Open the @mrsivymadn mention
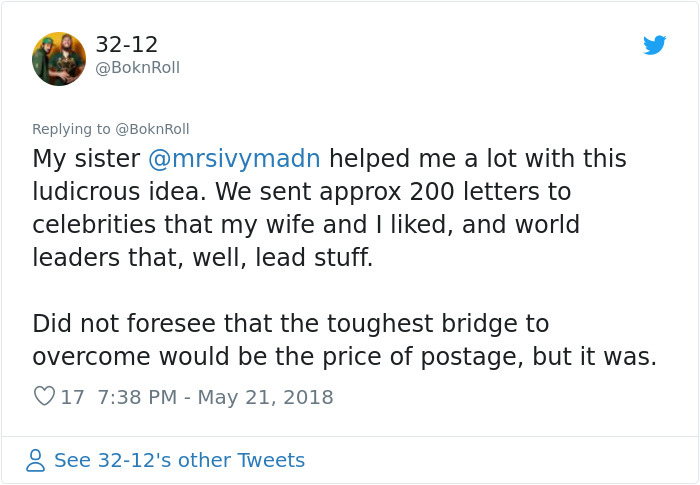 click(x=235, y=158)
